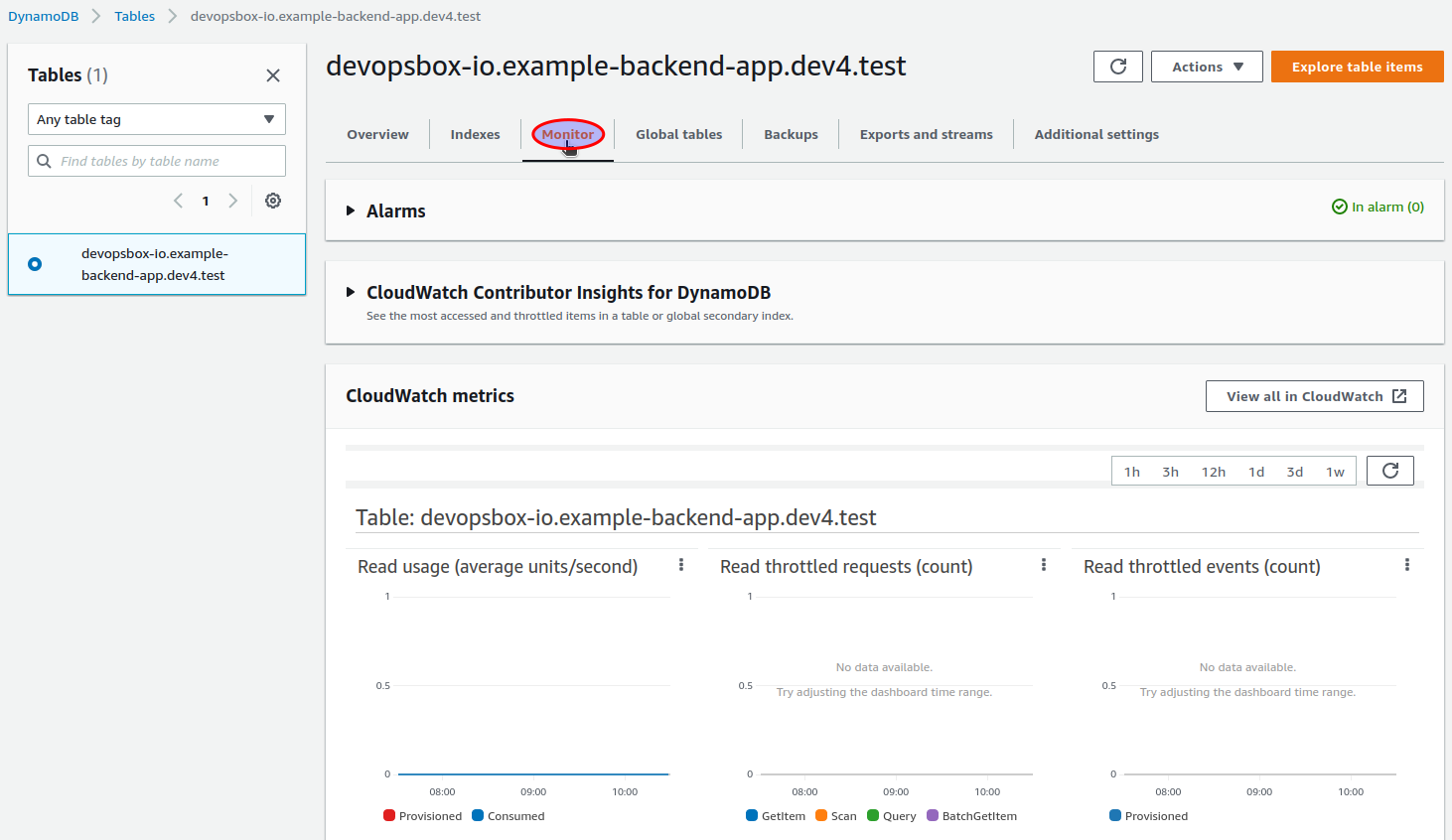The width and height of the screenshot is (1452, 840).
Task: Open View all in CloudWatch
Action: pos(1314,395)
